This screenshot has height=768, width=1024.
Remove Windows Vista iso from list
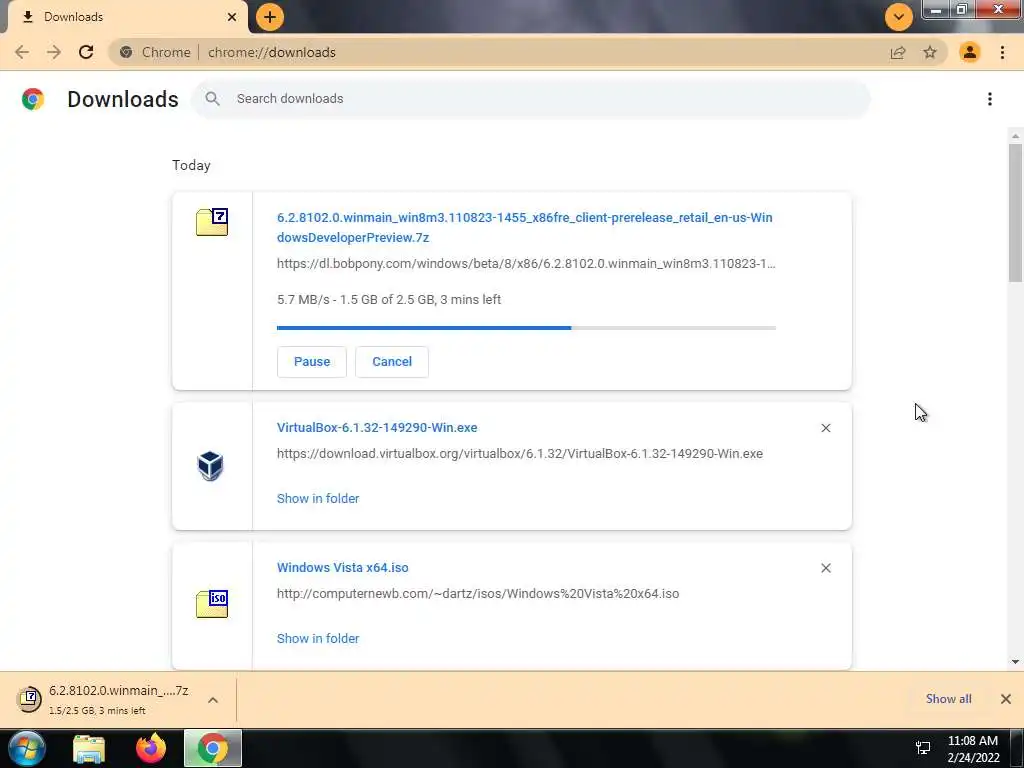click(x=825, y=568)
